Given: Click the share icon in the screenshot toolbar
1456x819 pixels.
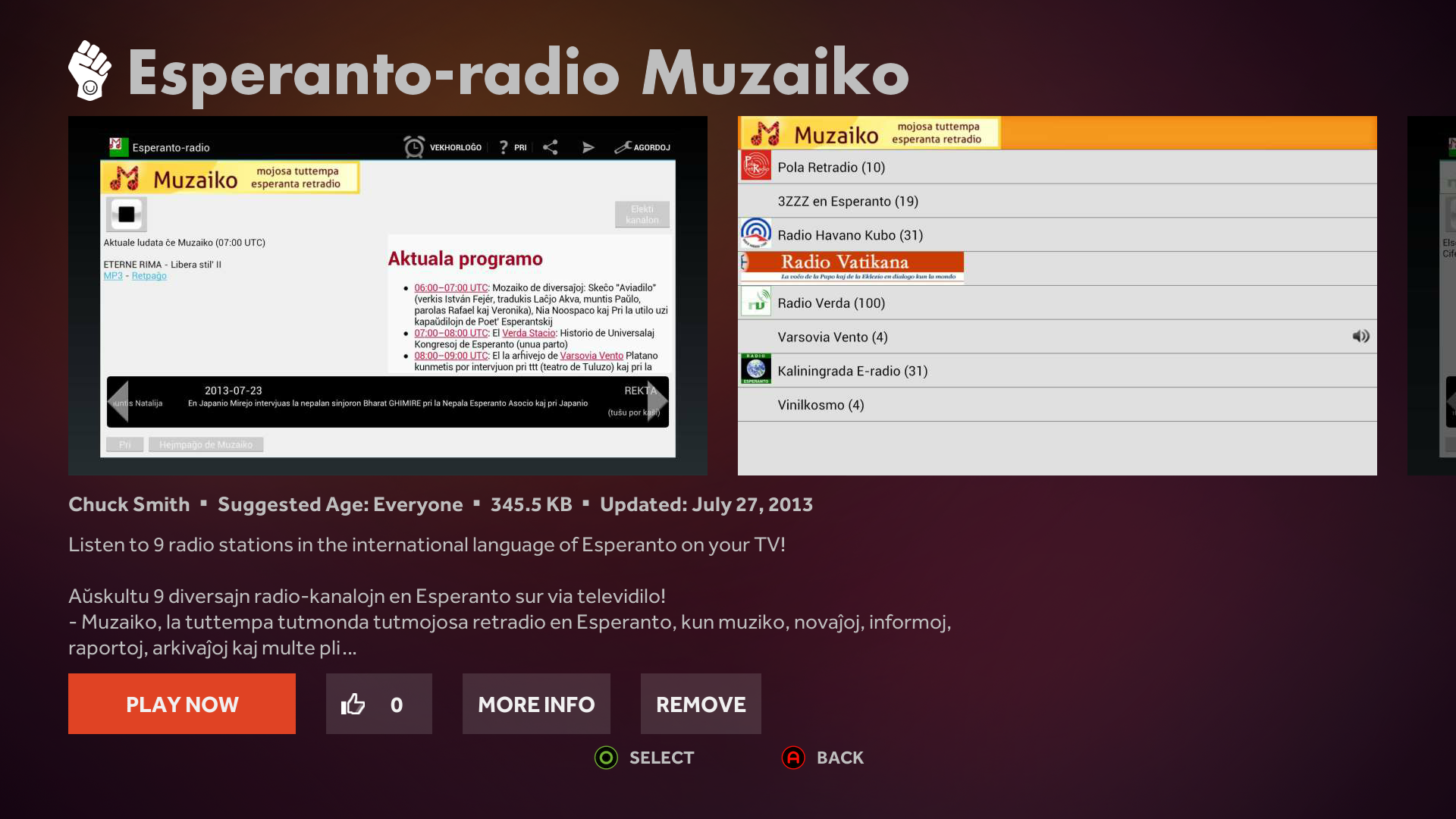Looking at the screenshot, I should point(551,147).
